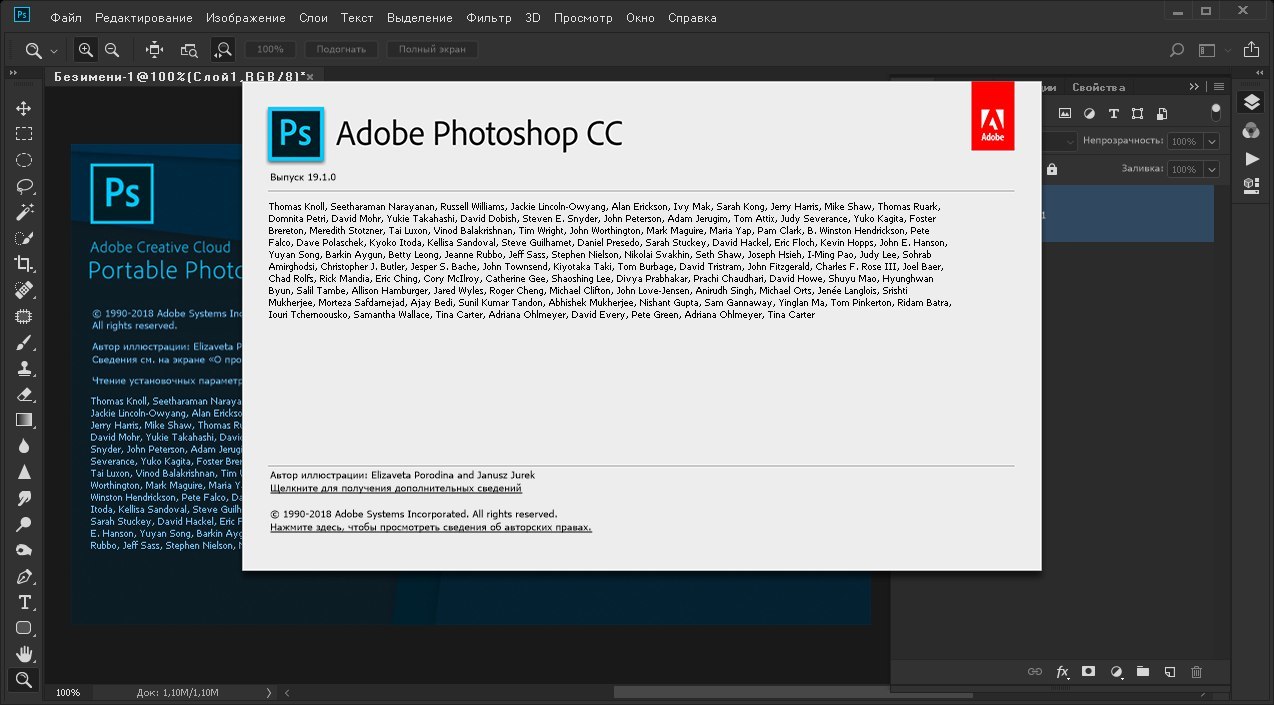
Task: Pick the Clone Stamp tool
Action: 23,368
